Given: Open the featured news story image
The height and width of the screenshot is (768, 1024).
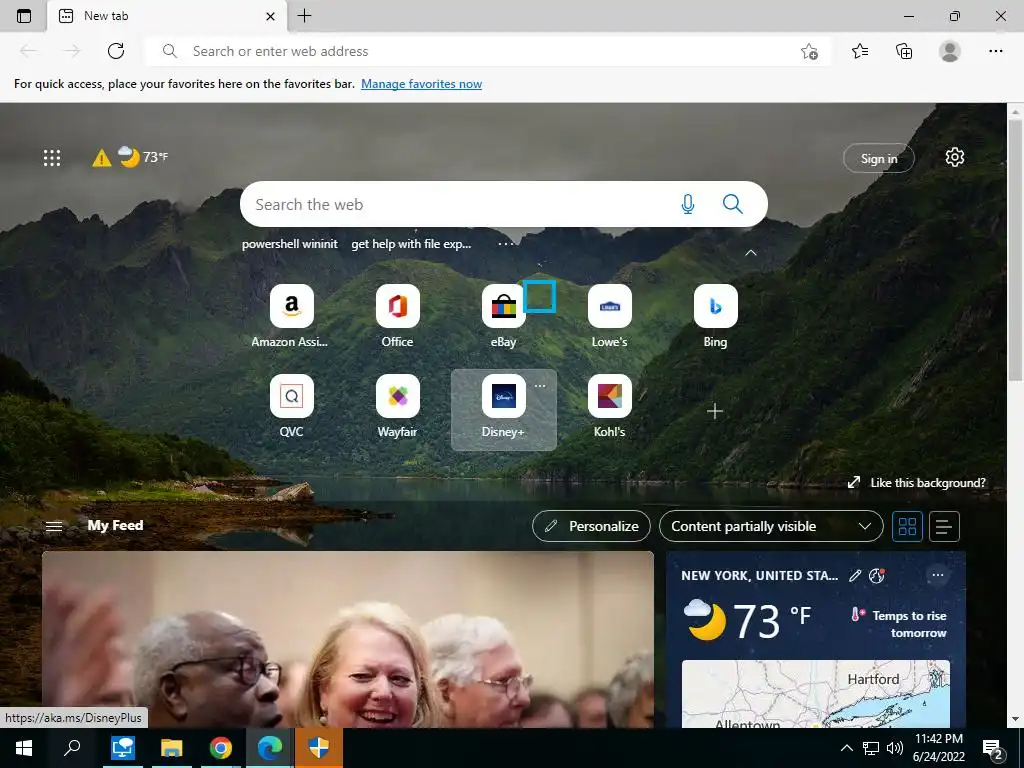Looking at the screenshot, I should coord(348,639).
